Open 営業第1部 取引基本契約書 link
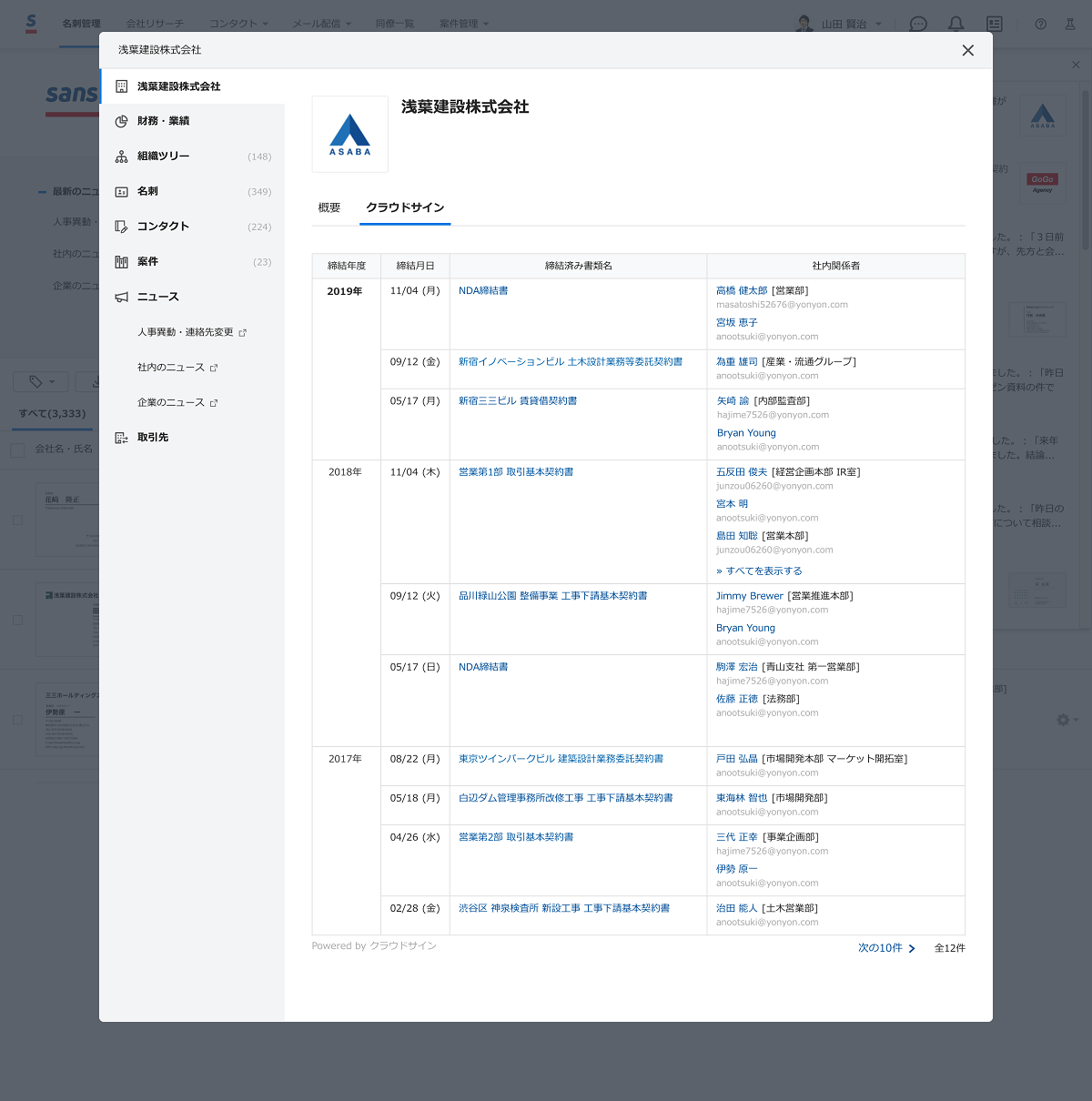 click(x=516, y=472)
